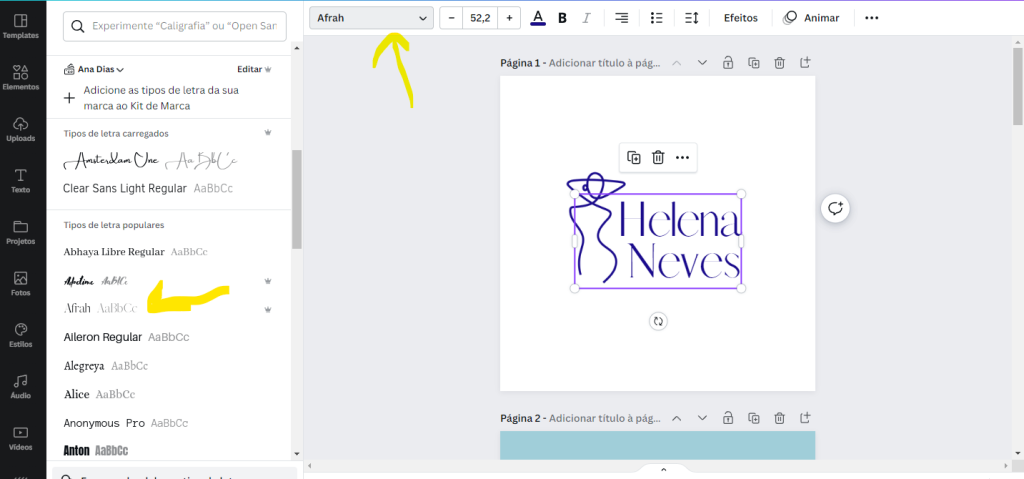Click the Efeitos button
The height and width of the screenshot is (479, 1024).
[740, 18]
